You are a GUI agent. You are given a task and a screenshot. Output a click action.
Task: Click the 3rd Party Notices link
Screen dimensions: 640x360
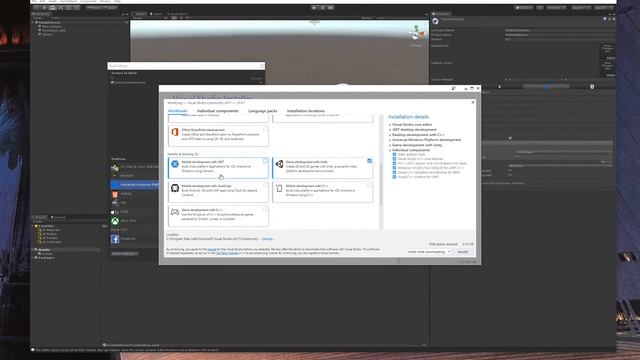(227, 253)
